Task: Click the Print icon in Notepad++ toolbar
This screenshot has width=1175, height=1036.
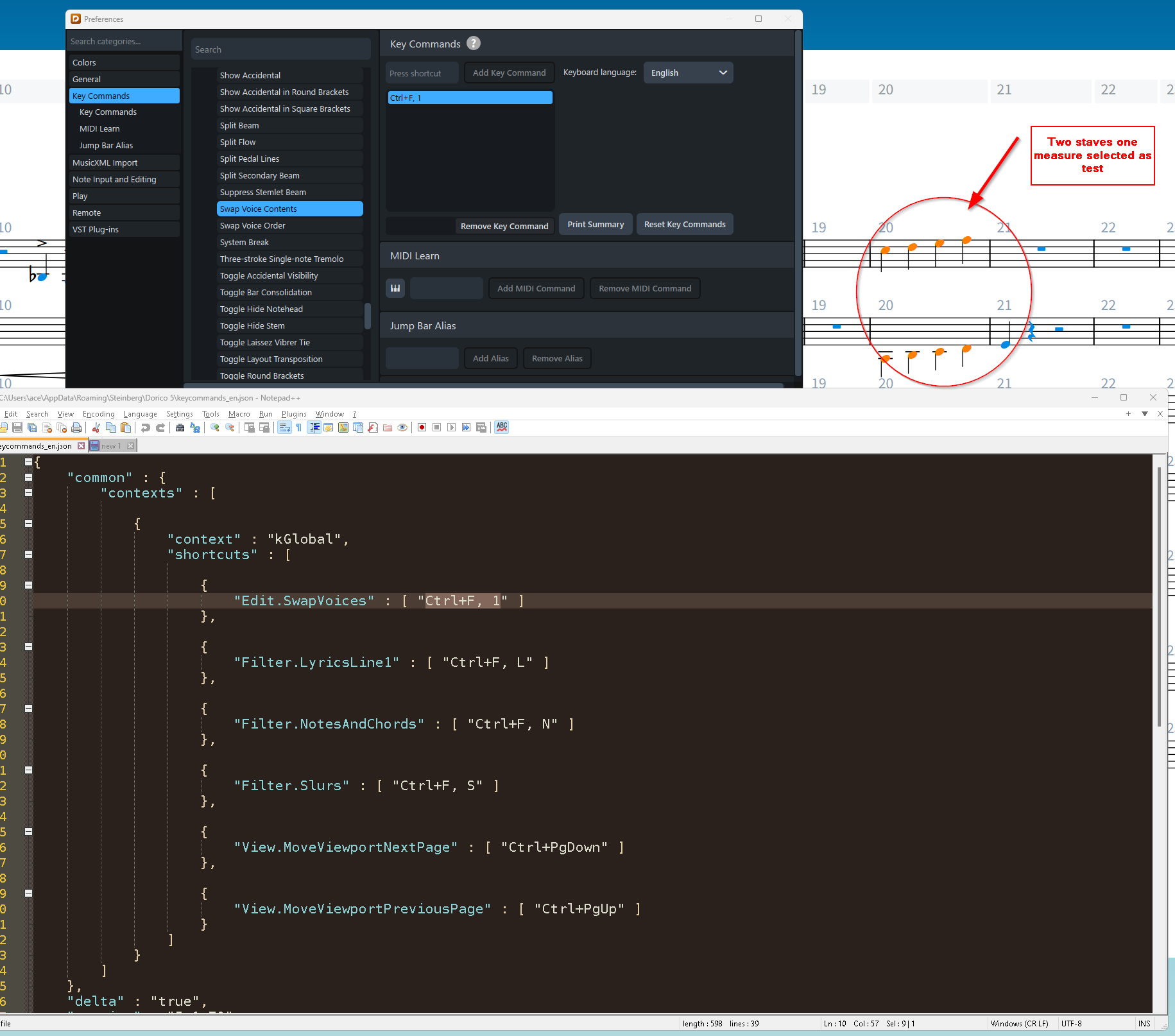Action: pyautogui.click(x=76, y=427)
